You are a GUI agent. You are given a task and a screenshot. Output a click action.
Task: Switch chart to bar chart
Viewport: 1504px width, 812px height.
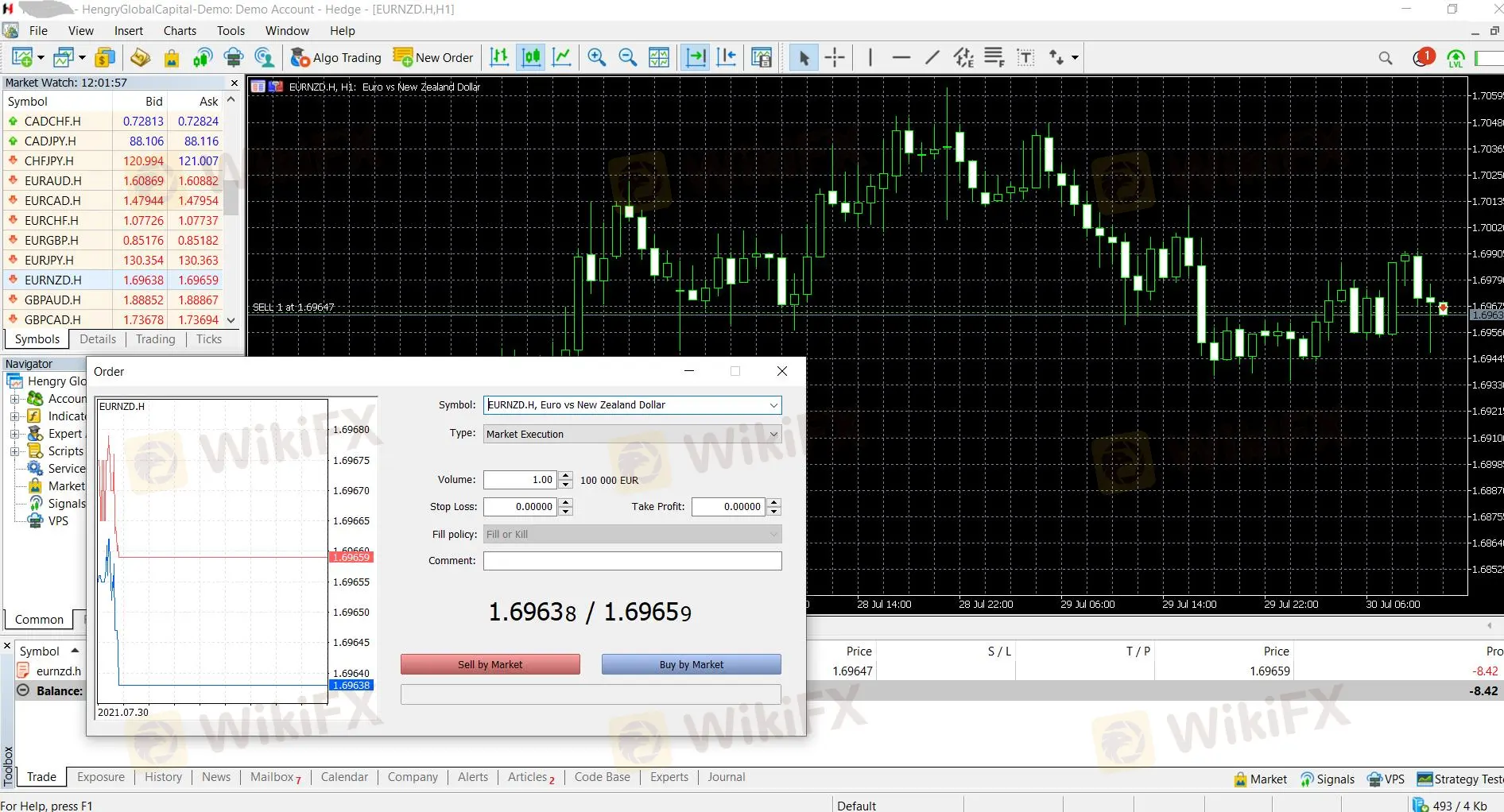click(x=499, y=57)
